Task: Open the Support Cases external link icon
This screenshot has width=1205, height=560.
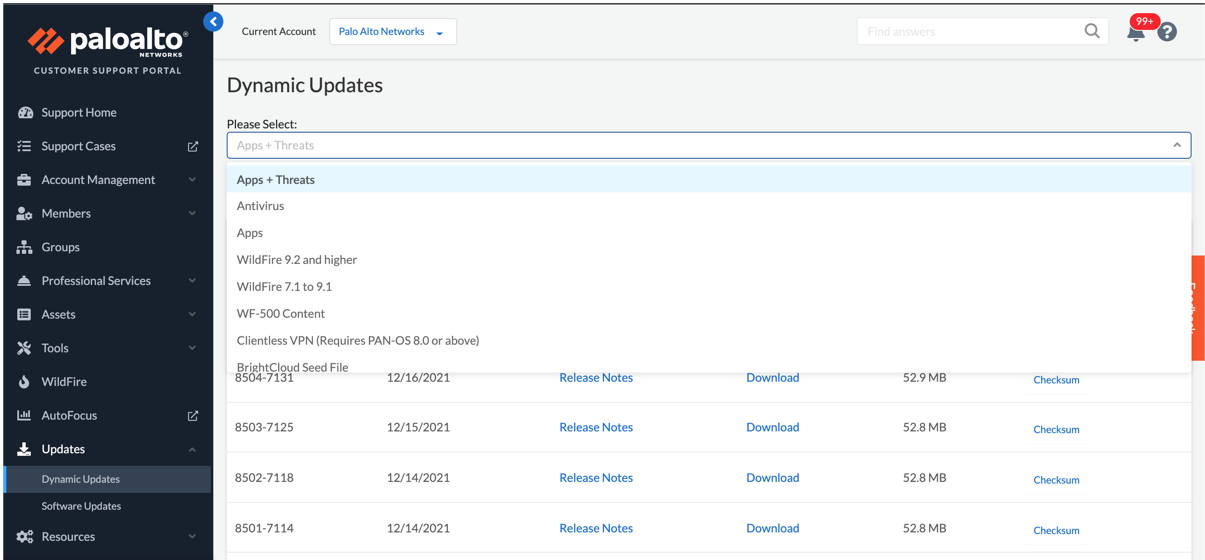Action: point(193,146)
